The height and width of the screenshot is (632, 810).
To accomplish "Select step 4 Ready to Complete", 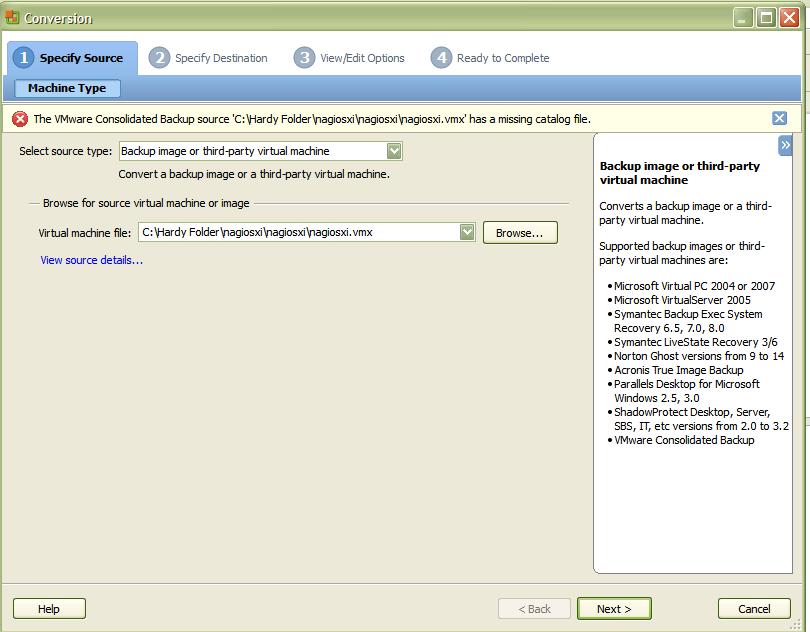I will point(490,58).
